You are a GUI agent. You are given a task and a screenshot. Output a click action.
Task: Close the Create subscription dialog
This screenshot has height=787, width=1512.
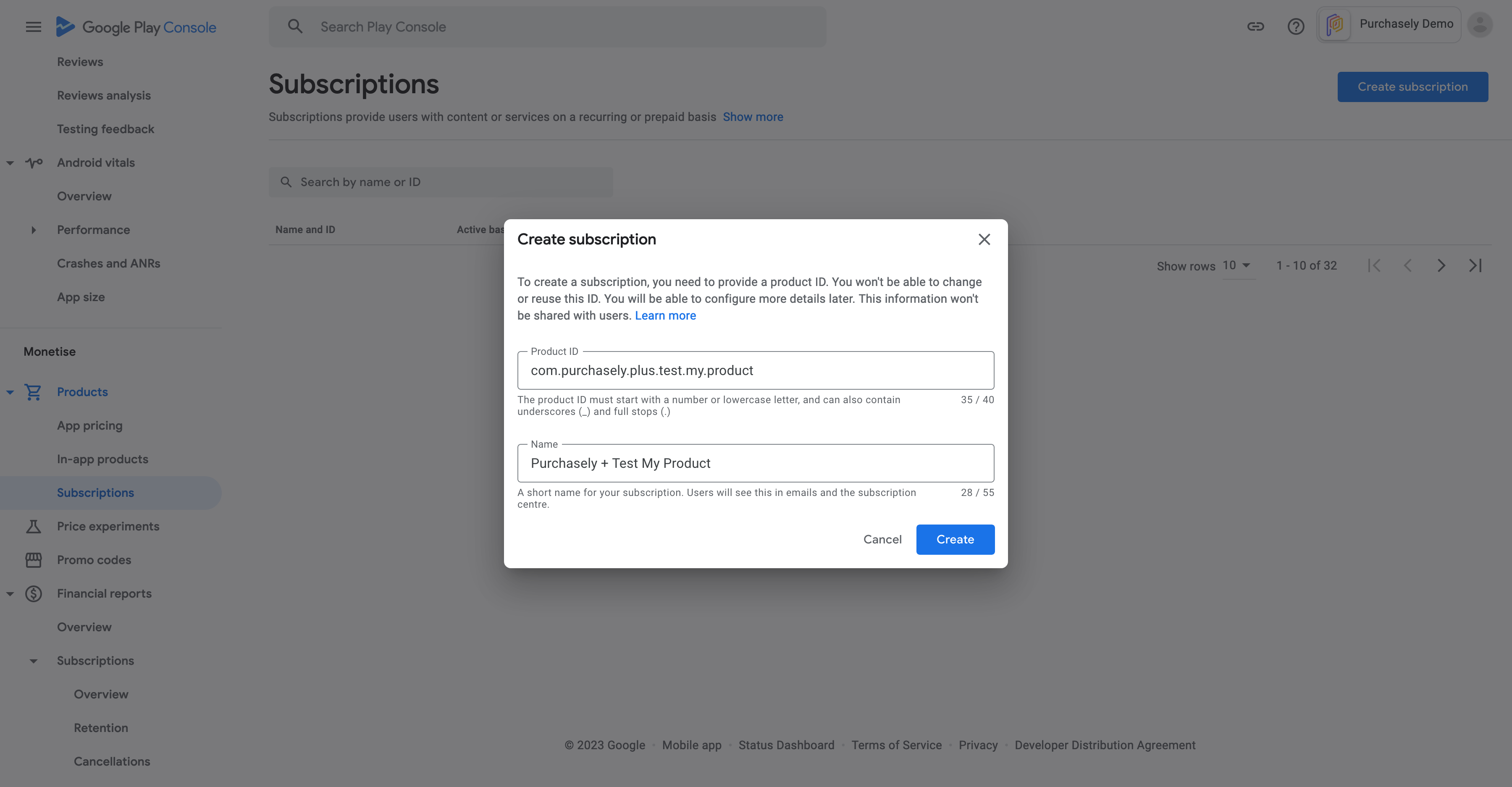[984, 239]
